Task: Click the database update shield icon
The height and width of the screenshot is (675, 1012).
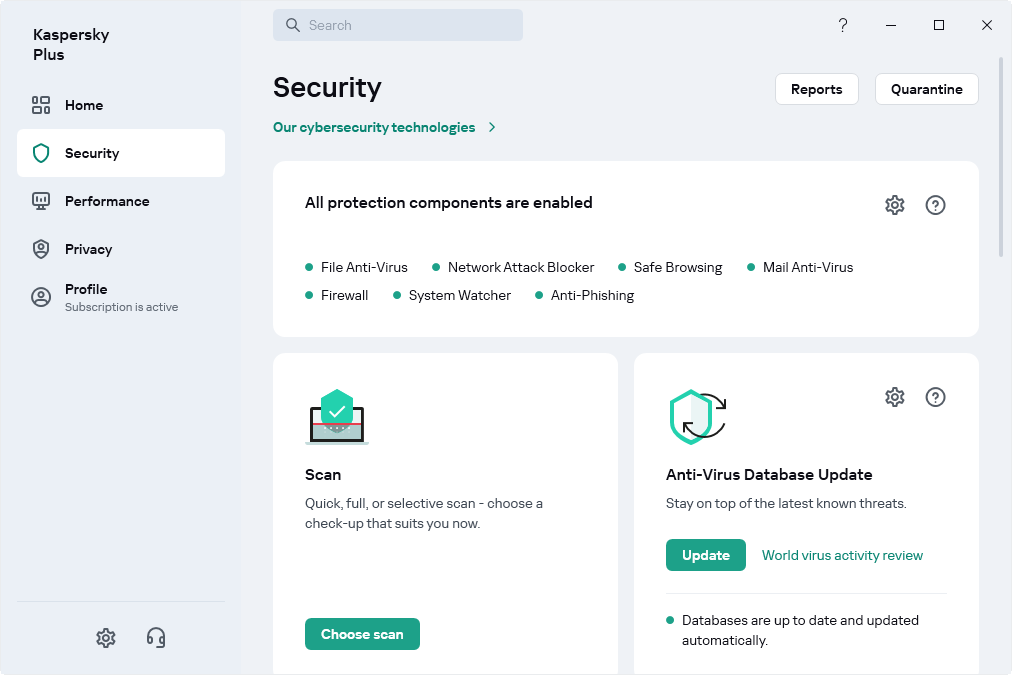Action: [697, 417]
